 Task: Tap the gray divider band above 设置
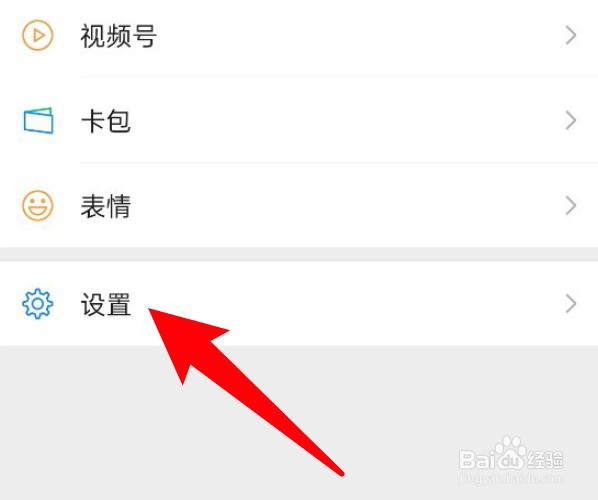299,254
